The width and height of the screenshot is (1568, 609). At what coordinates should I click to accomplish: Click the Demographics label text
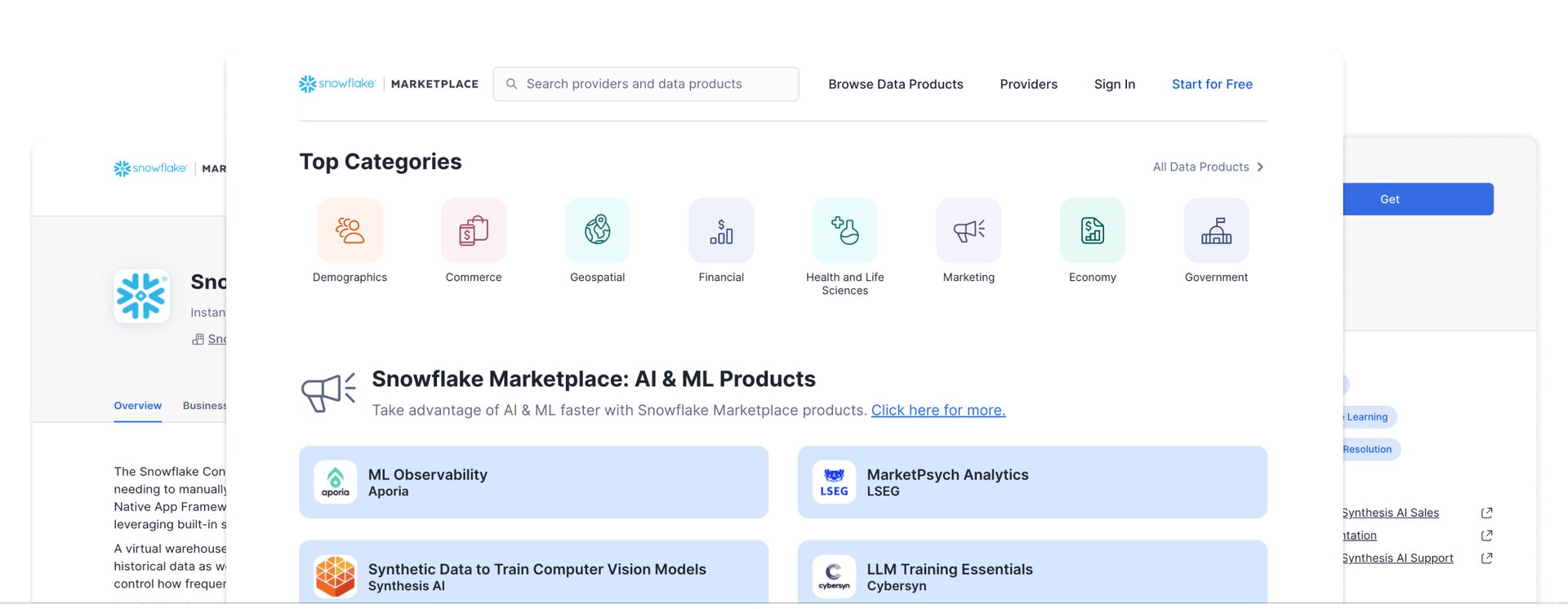point(350,278)
